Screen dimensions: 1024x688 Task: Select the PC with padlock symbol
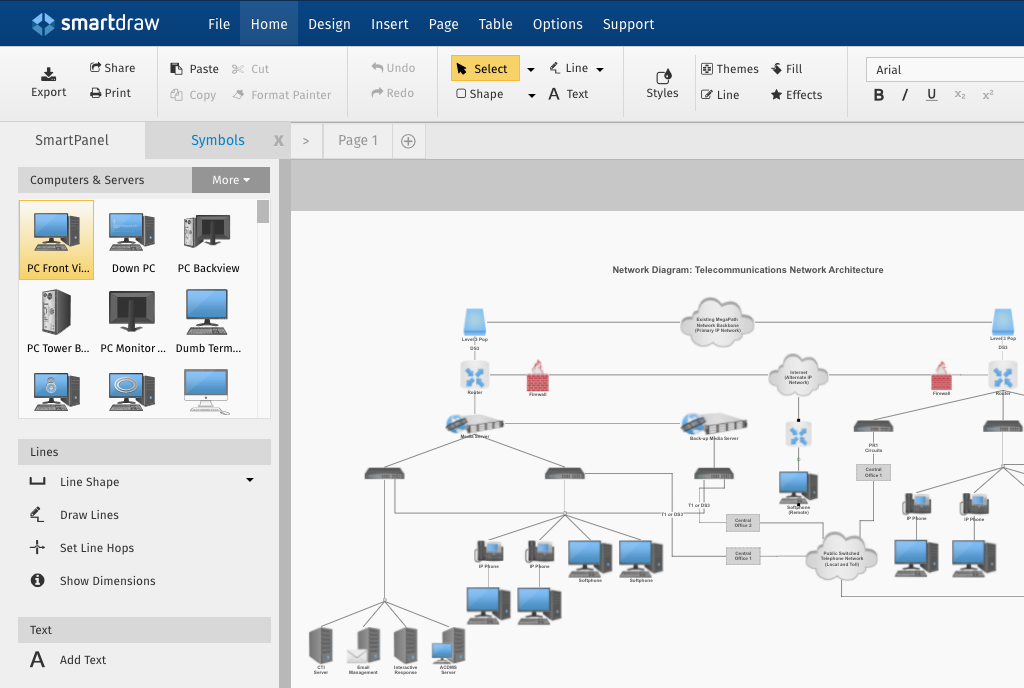pyautogui.click(x=57, y=390)
